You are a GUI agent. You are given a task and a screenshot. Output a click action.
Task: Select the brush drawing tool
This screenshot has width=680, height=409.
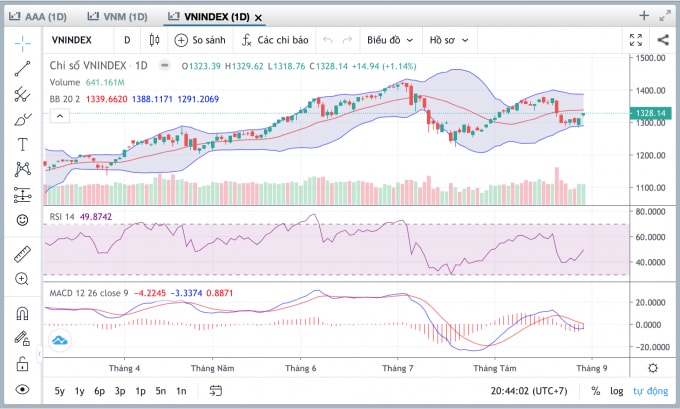tap(23, 119)
